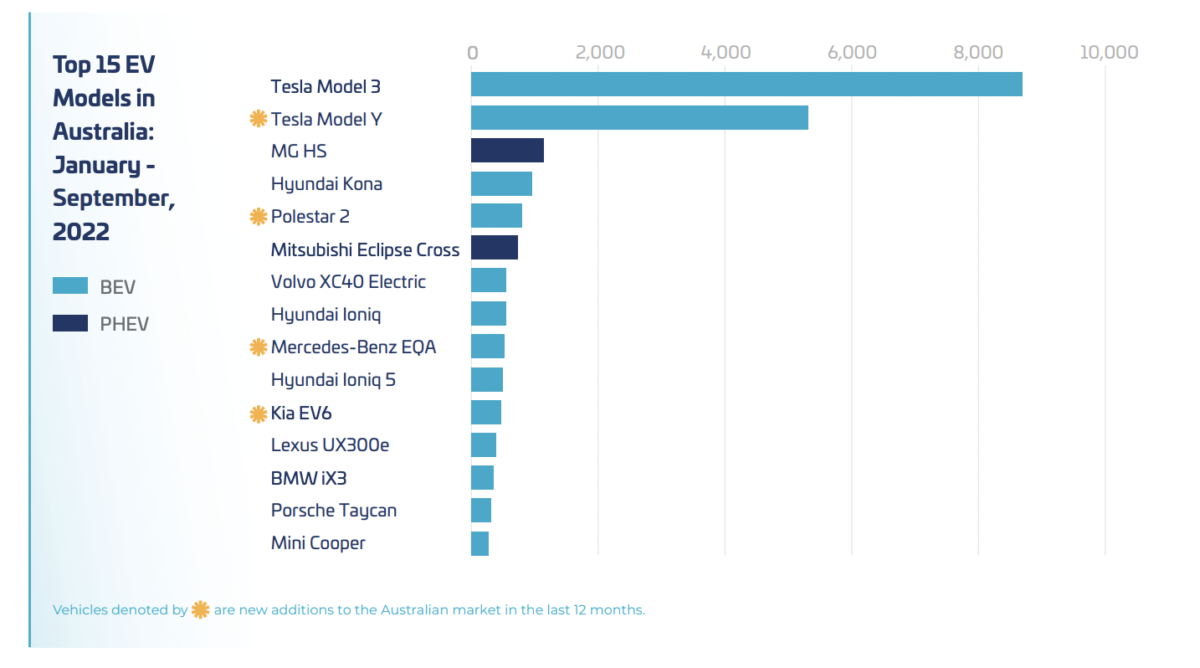Select the 'Mercedes-Benz EQA' label
The width and height of the screenshot is (1200, 668).
click(354, 347)
